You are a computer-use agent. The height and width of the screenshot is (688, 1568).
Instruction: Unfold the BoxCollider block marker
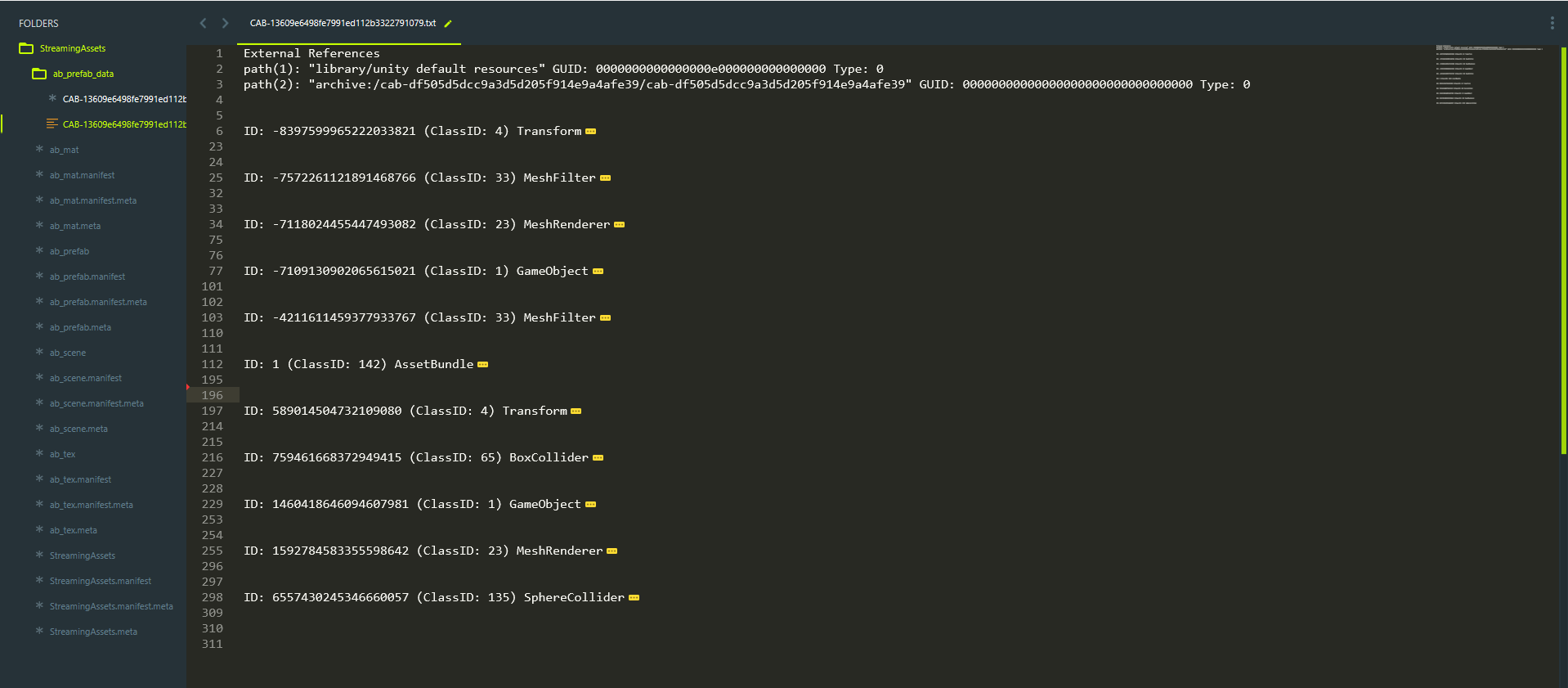click(x=598, y=458)
